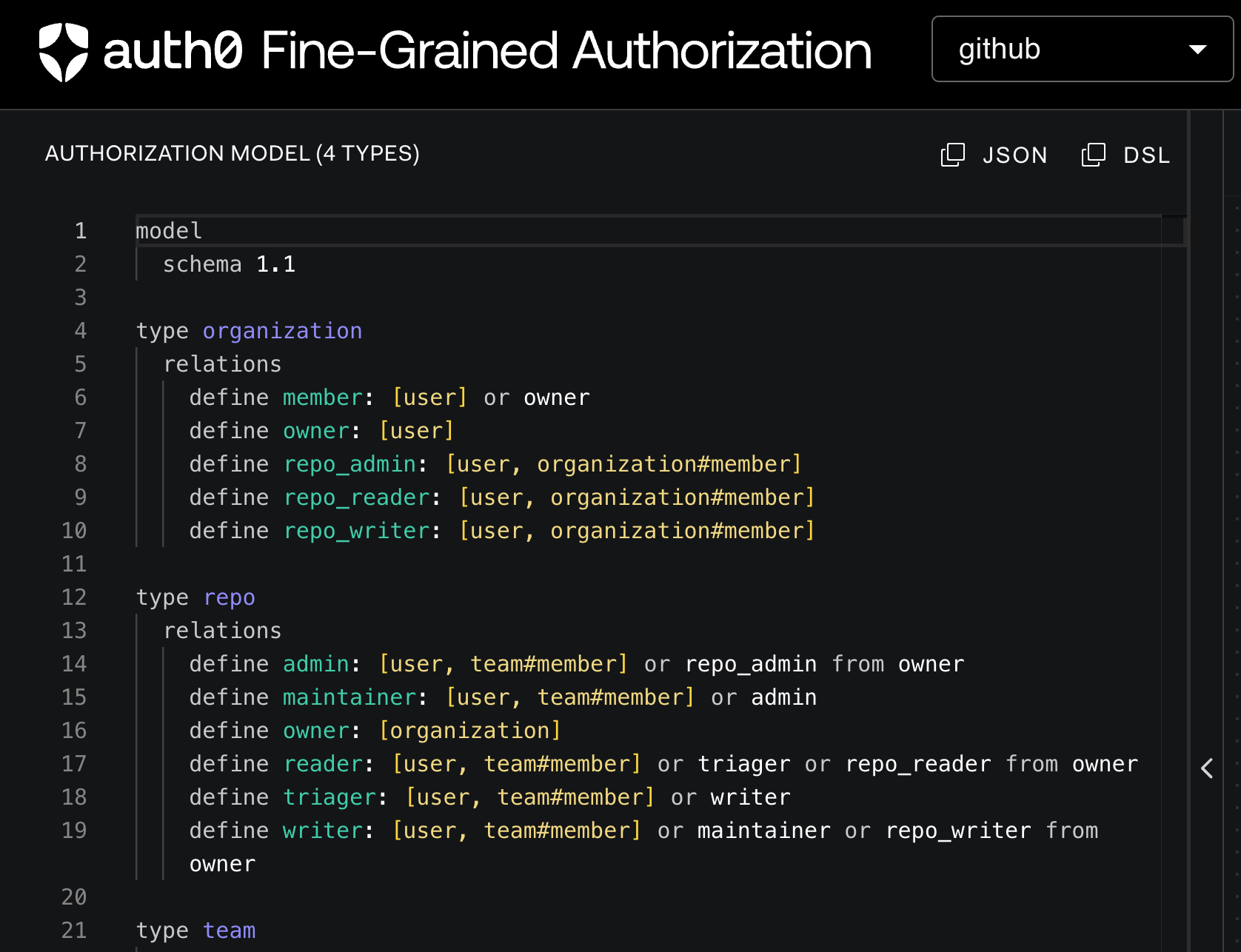Image resolution: width=1241 pixels, height=952 pixels.
Task: Click the 'type team' line
Action: pyautogui.click(x=195, y=931)
